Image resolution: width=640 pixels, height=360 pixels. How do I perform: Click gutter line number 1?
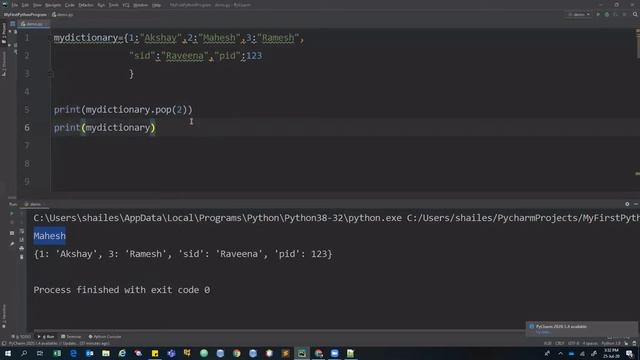point(27,38)
